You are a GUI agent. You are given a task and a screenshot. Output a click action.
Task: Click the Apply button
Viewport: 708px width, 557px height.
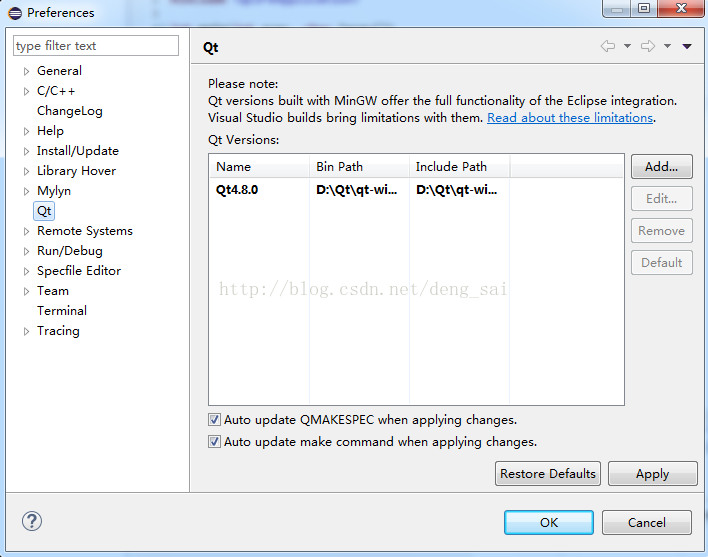[652, 473]
